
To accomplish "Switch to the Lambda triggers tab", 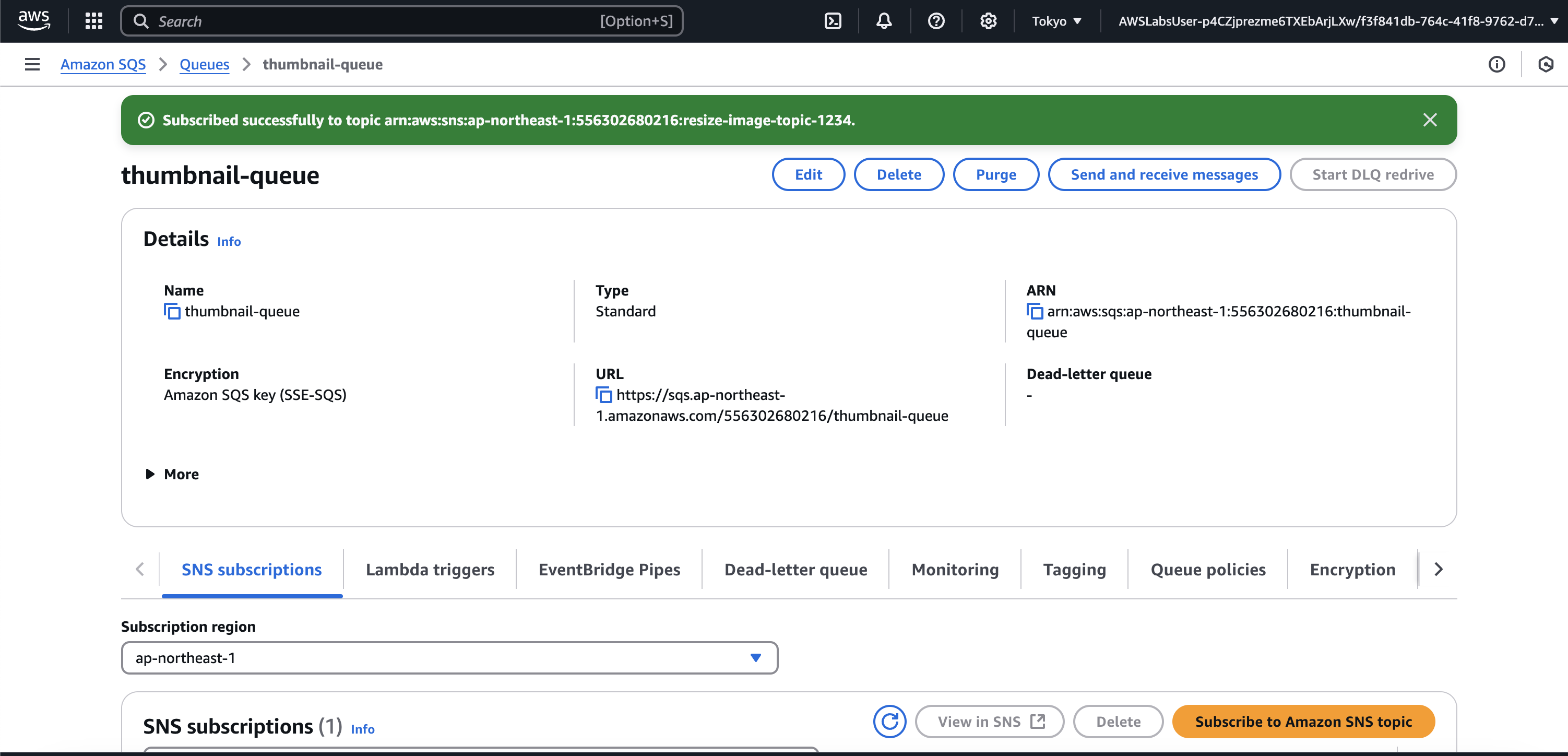I will pos(430,570).
